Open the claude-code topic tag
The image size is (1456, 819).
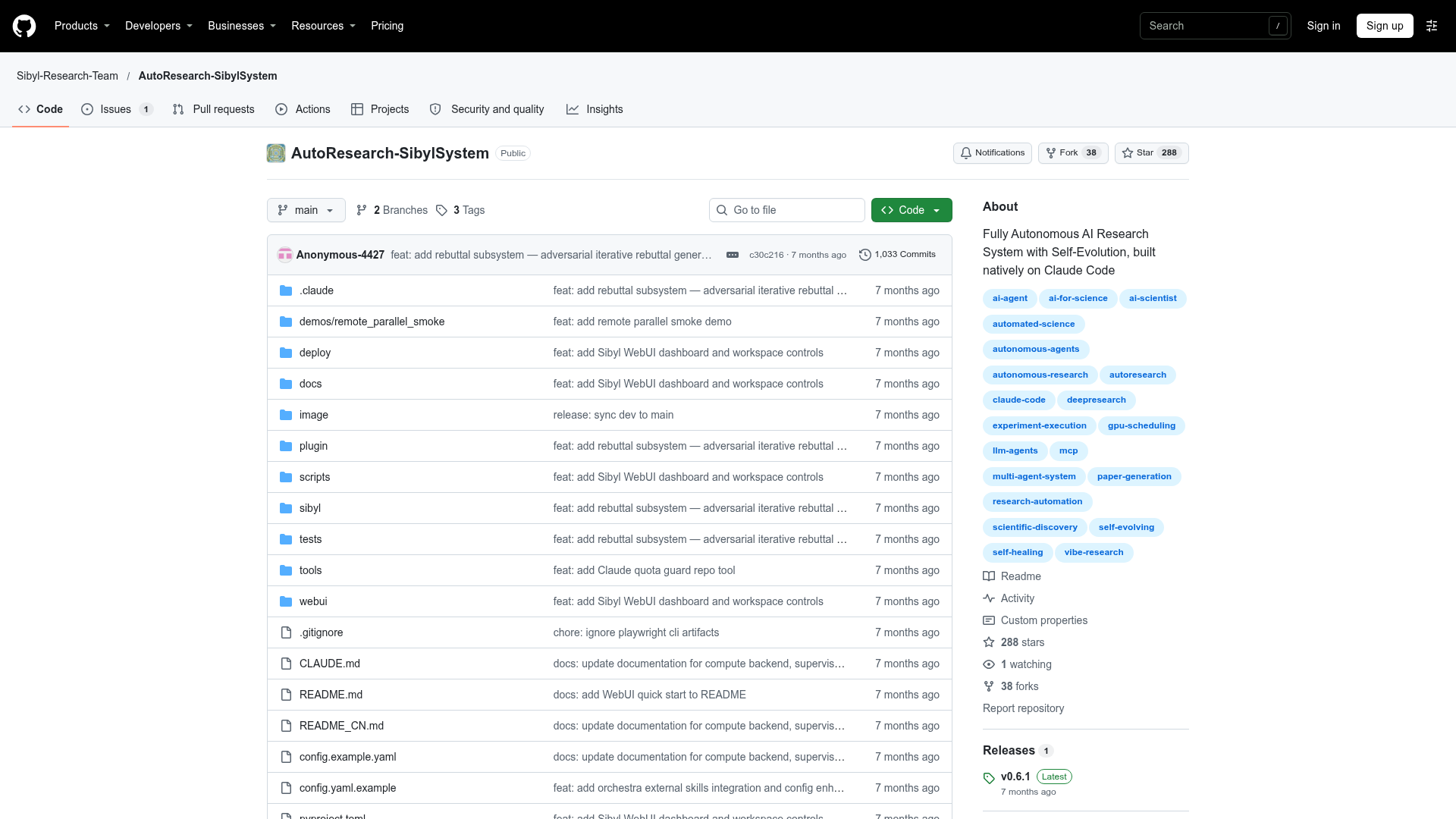click(x=1018, y=400)
